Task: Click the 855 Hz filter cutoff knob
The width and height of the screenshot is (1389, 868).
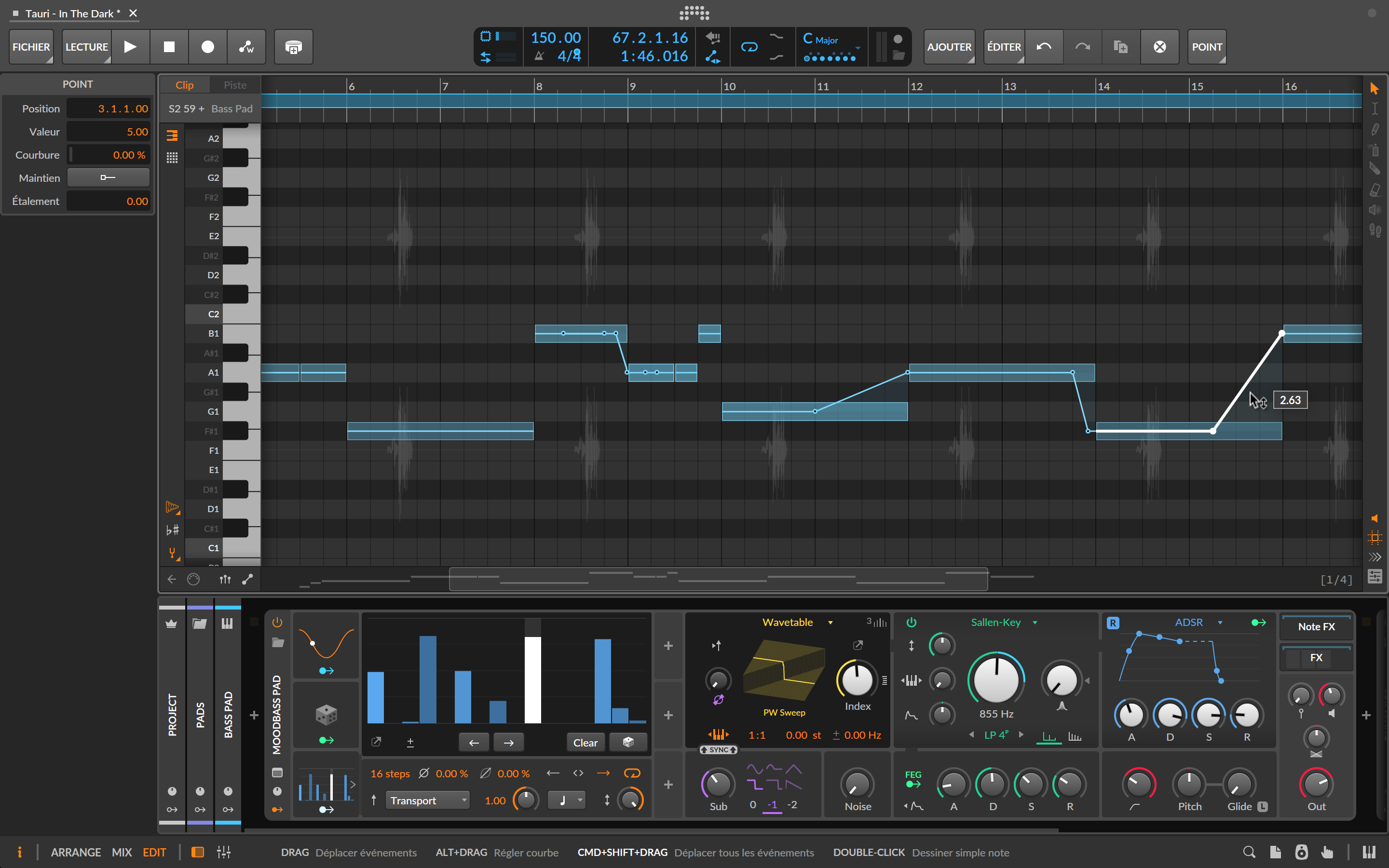Action: pyautogui.click(x=996, y=680)
